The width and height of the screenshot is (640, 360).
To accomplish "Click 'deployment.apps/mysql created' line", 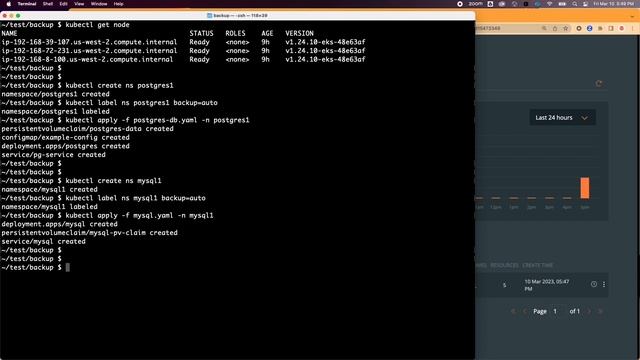I will (x=60, y=224).
